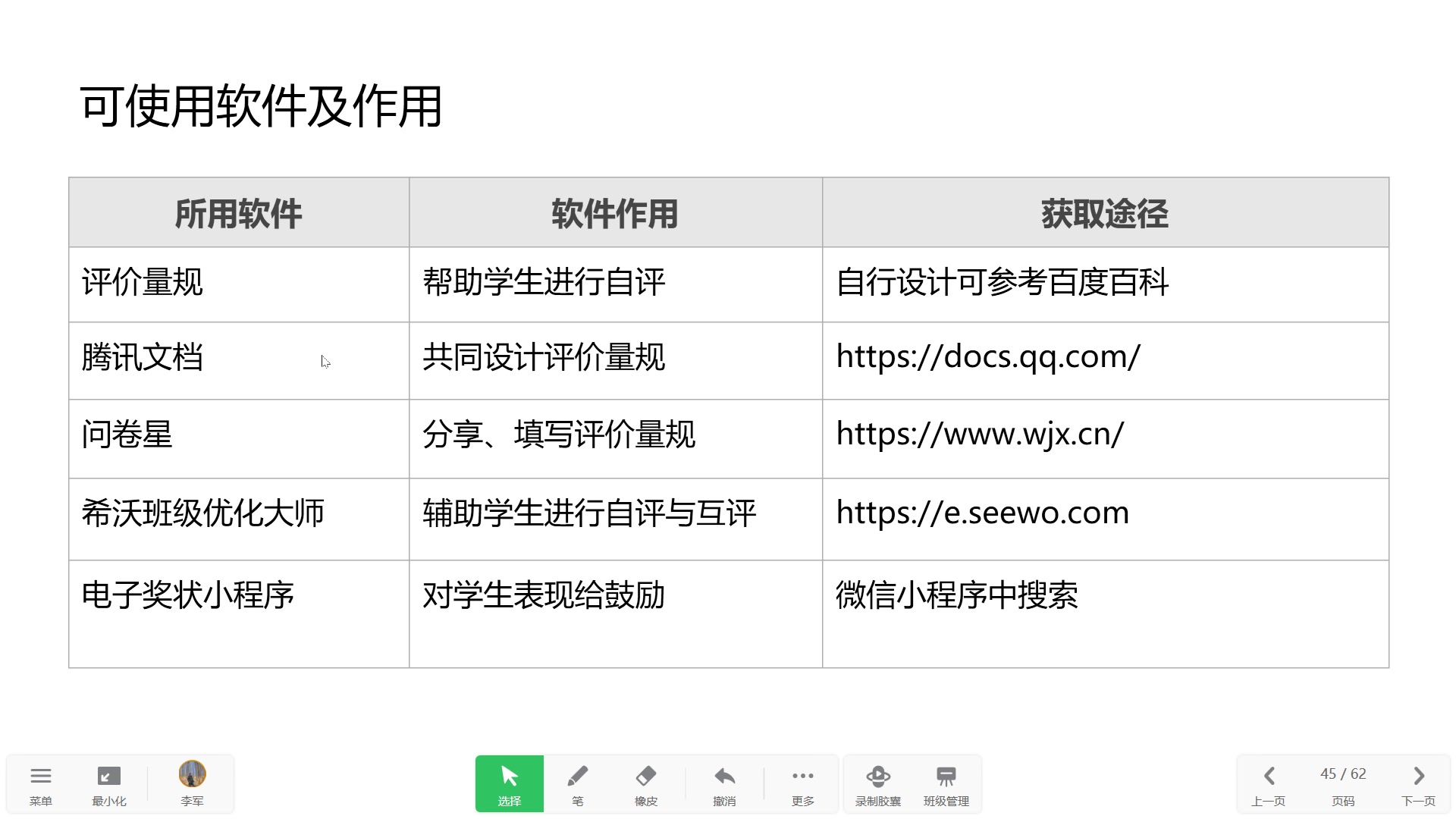Switch to the 橡皮 eraser tool
Screen dimensions: 1456x819
click(645, 783)
